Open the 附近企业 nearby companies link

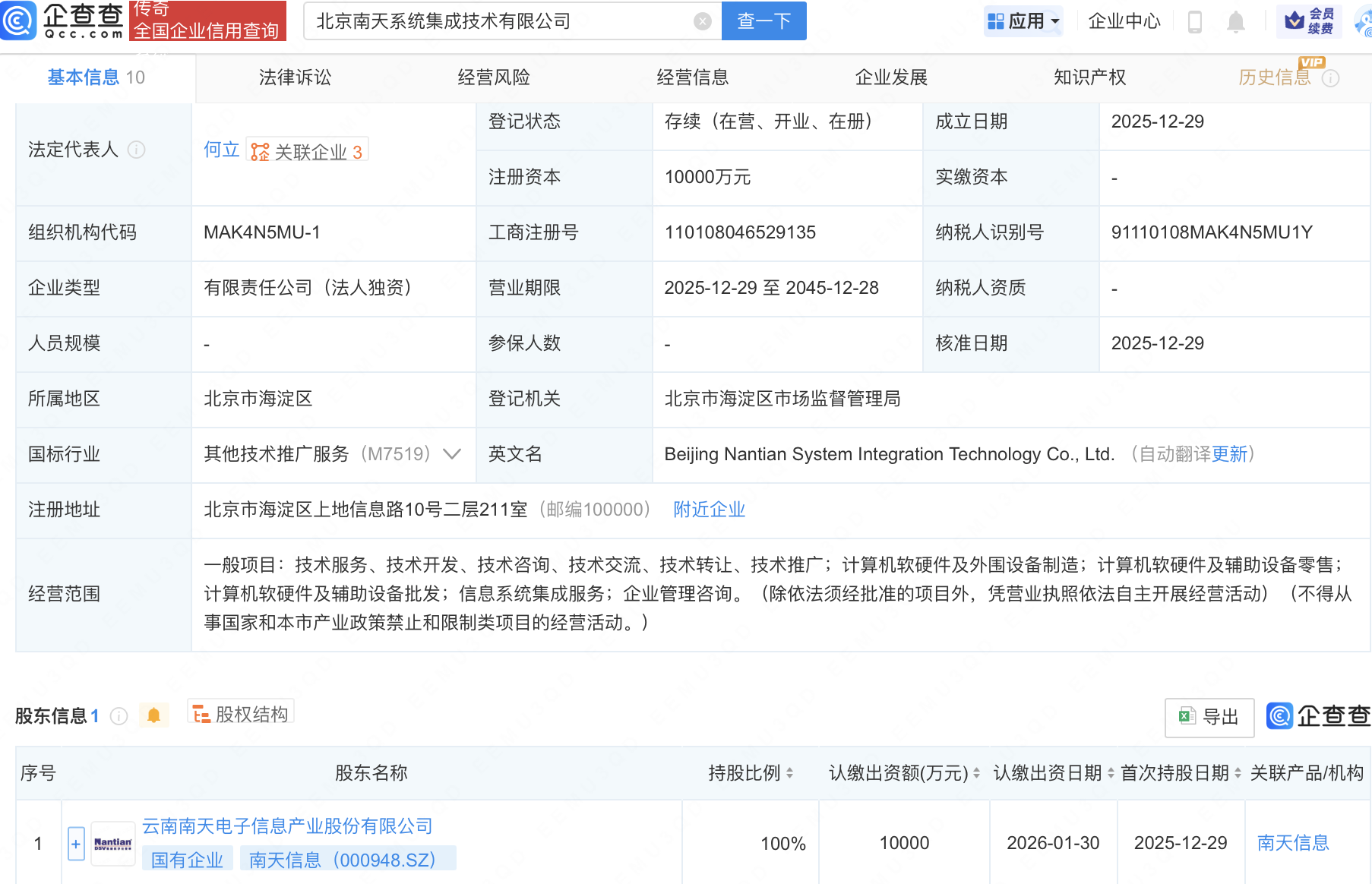pos(708,510)
